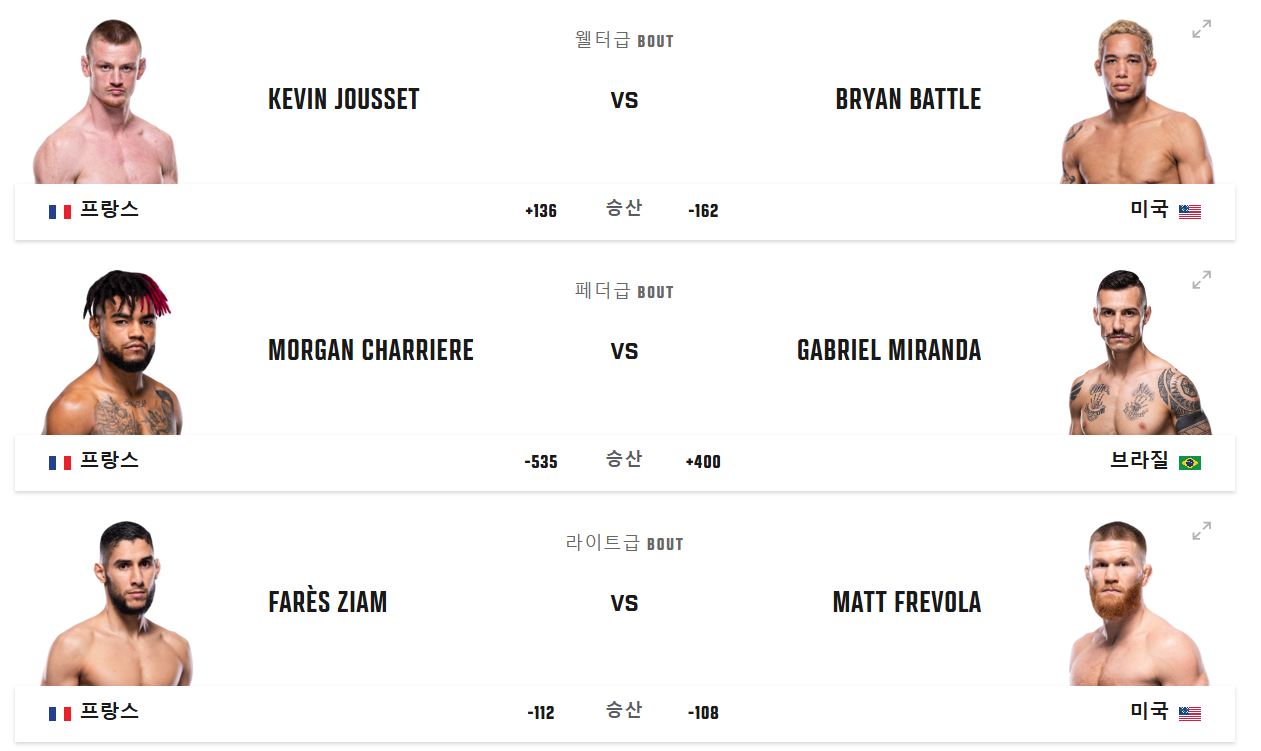This screenshot has width=1261, height=751.
Task: Click Morgan Charriere's name
Action: (x=372, y=351)
